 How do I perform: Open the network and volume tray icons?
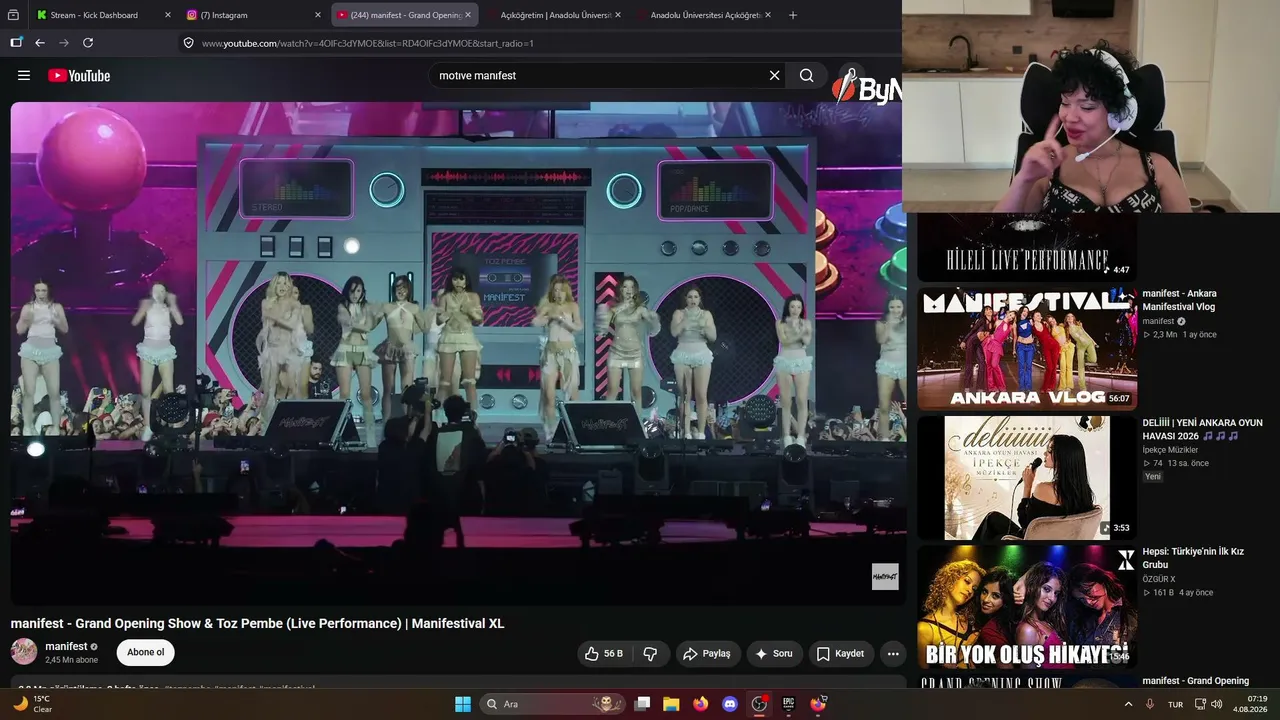click(1209, 704)
